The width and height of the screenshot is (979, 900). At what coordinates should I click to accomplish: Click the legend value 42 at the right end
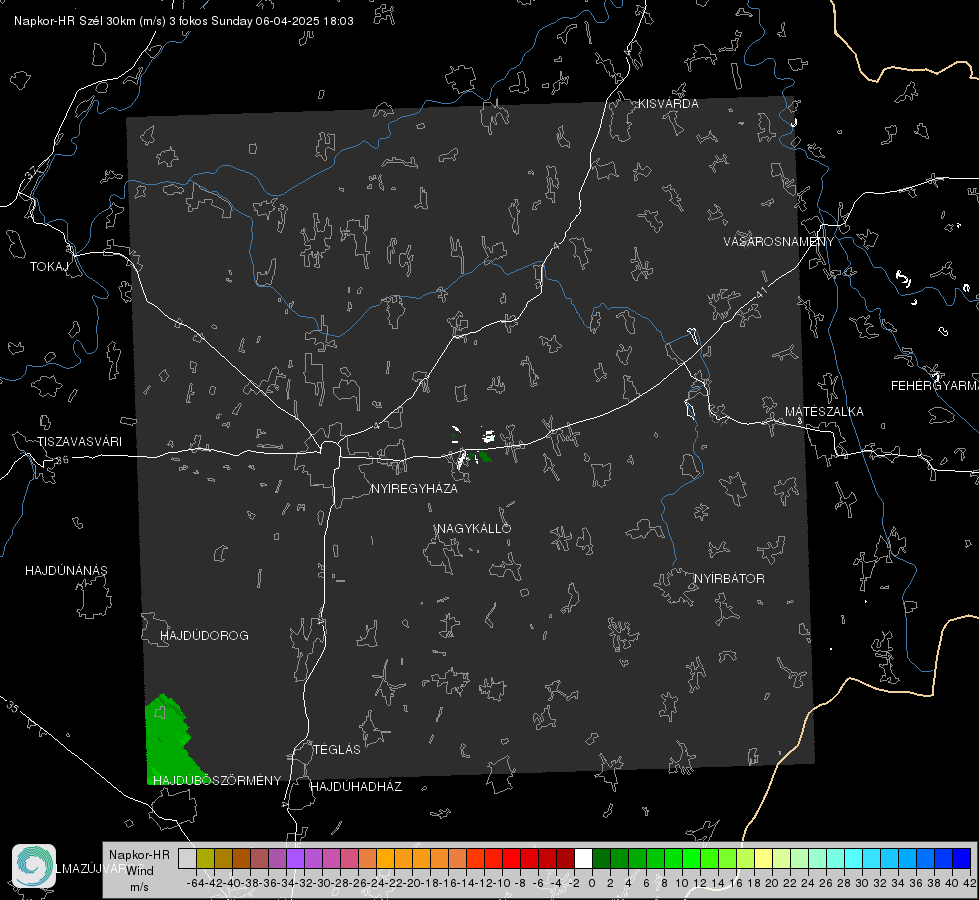[x=969, y=883]
